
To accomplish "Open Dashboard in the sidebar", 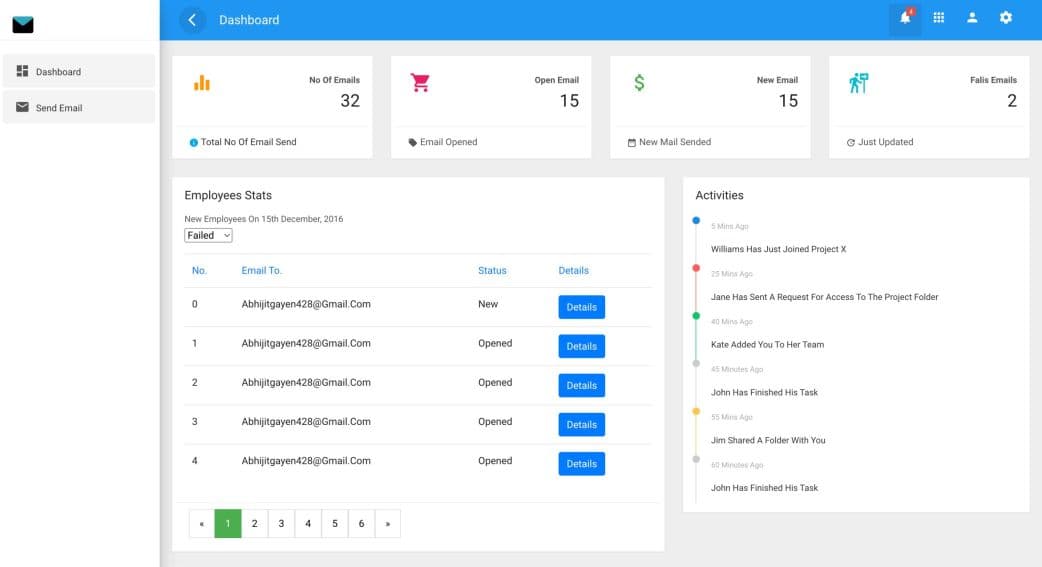I will (79, 71).
